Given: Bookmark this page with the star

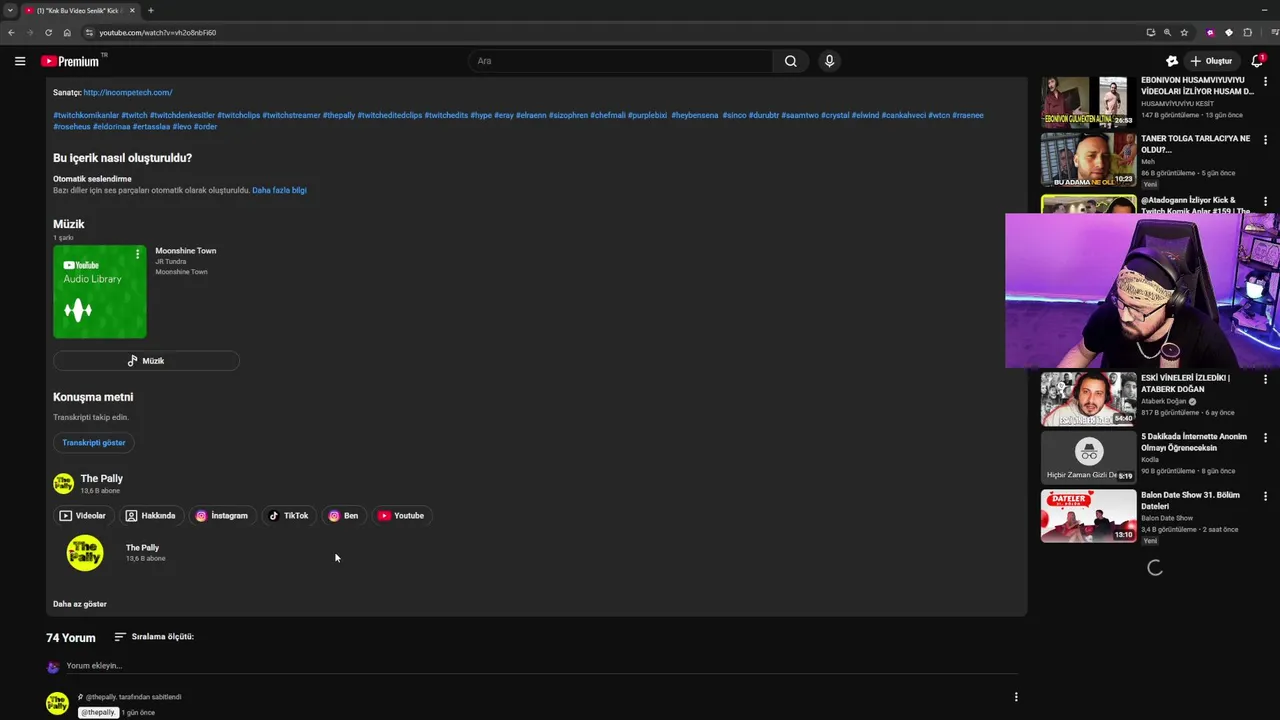Looking at the screenshot, I should [1184, 32].
